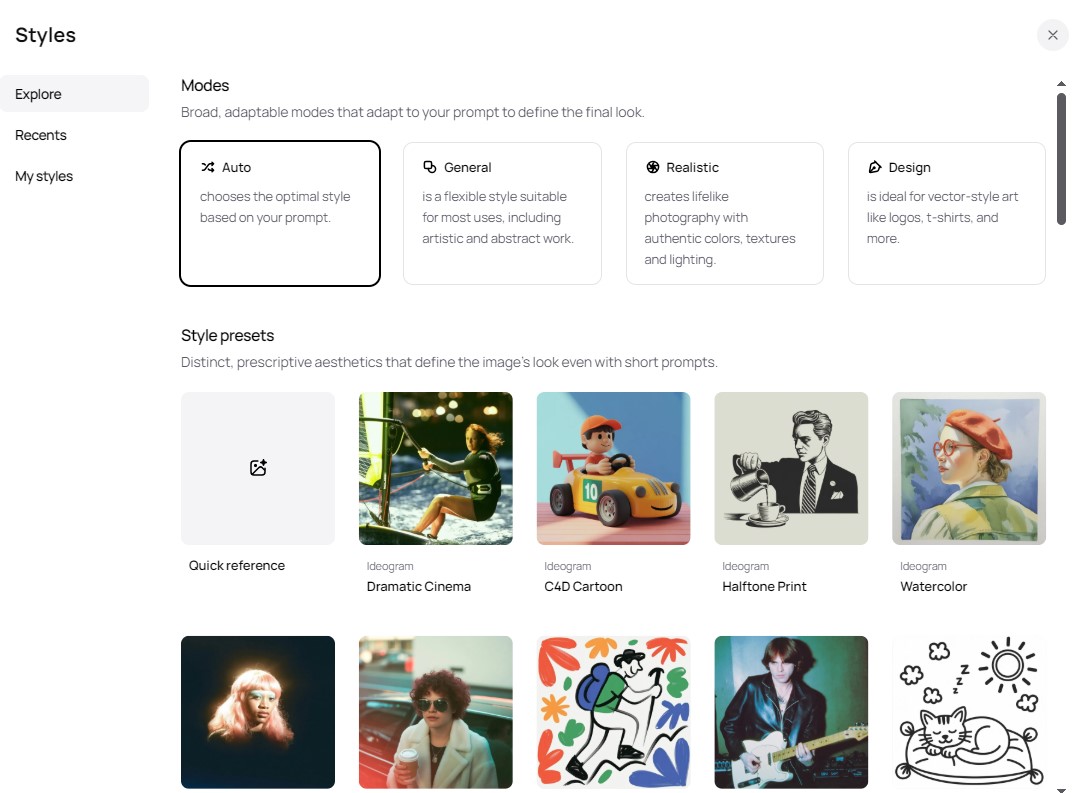1082x793 pixels.
Task: Click the Realistic mode aperture icon
Action: click(x=653, y=167)
